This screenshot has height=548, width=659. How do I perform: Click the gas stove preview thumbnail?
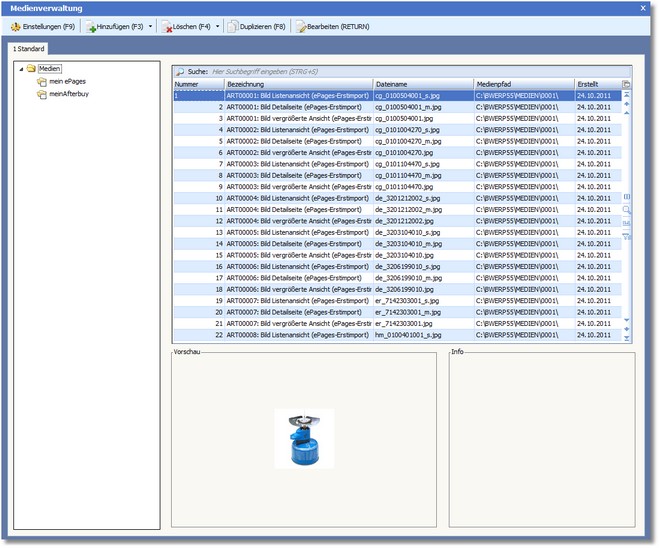[x=304, y=438]
